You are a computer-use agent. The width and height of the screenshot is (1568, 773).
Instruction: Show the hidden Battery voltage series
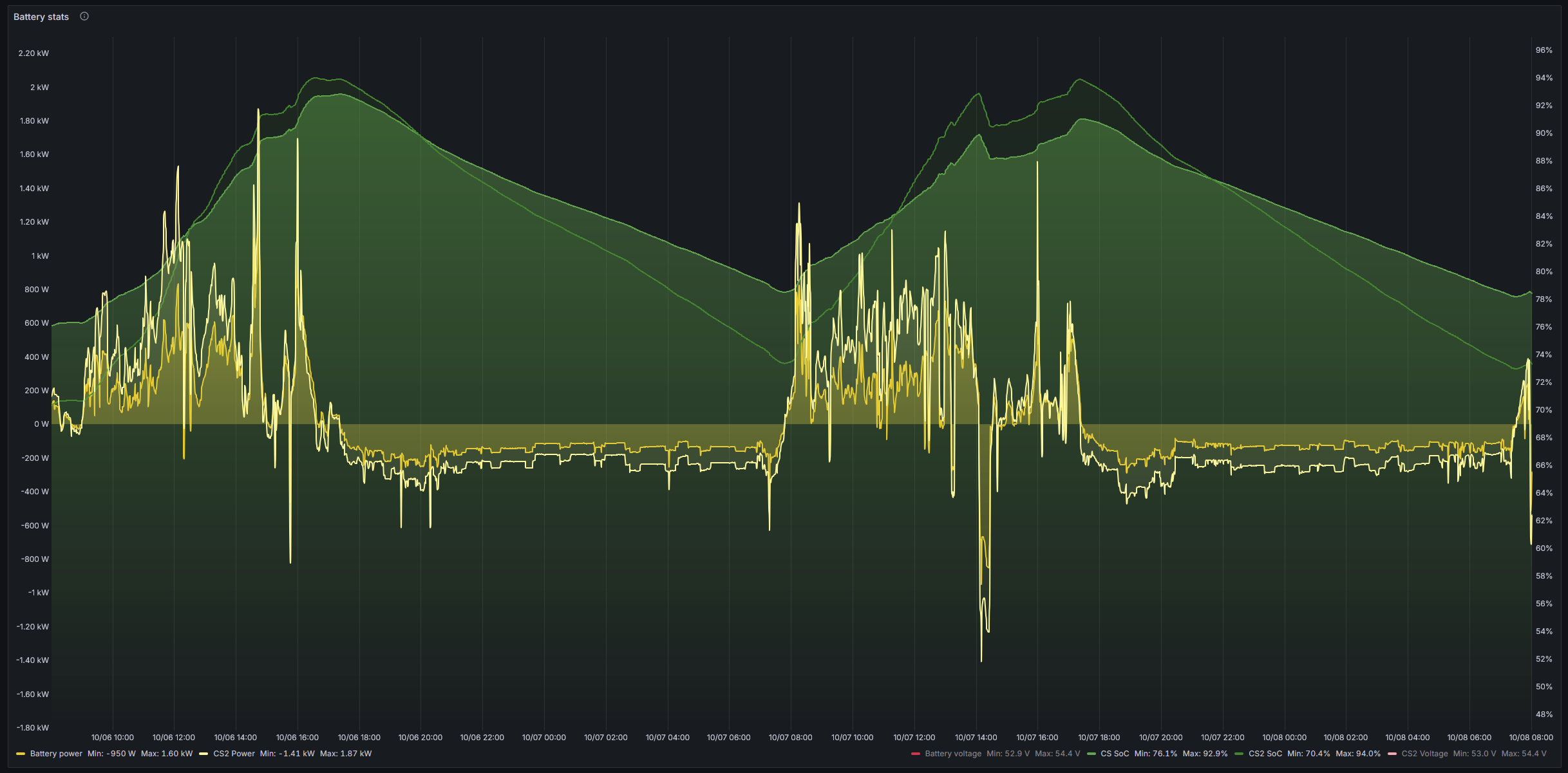tap(953, 754)
